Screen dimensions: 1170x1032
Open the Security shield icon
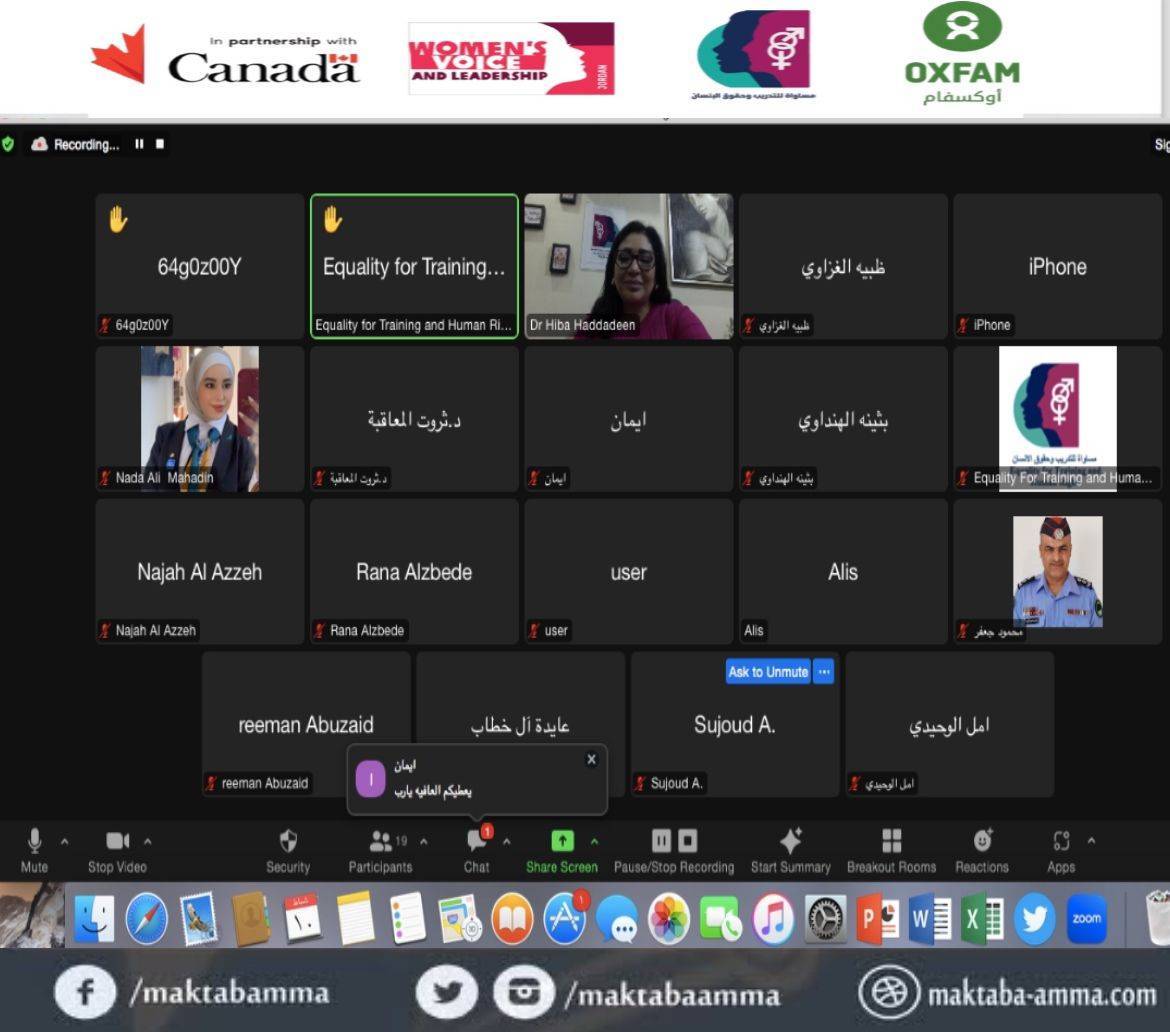(x=288, y=841)
